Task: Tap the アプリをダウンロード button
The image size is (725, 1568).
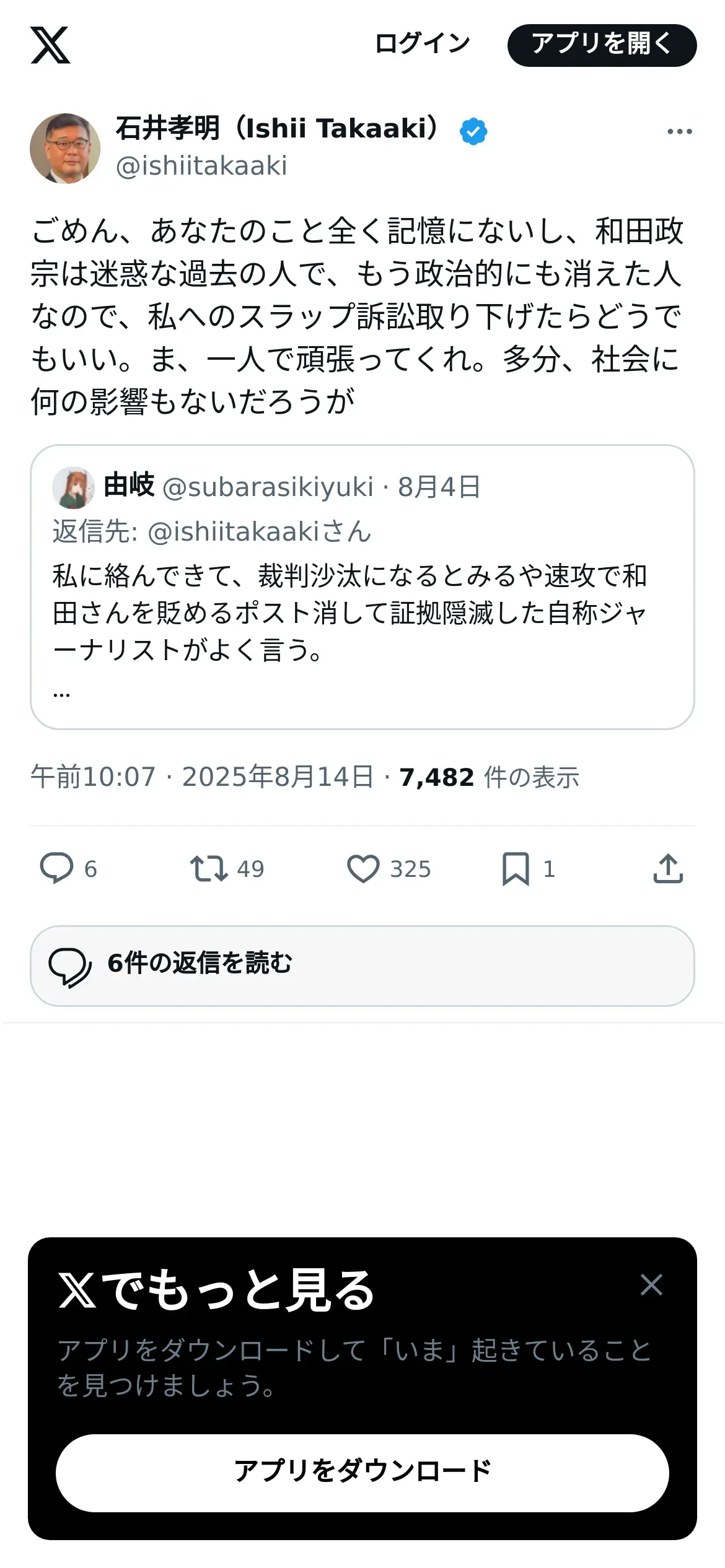Action: (362, 1473)
